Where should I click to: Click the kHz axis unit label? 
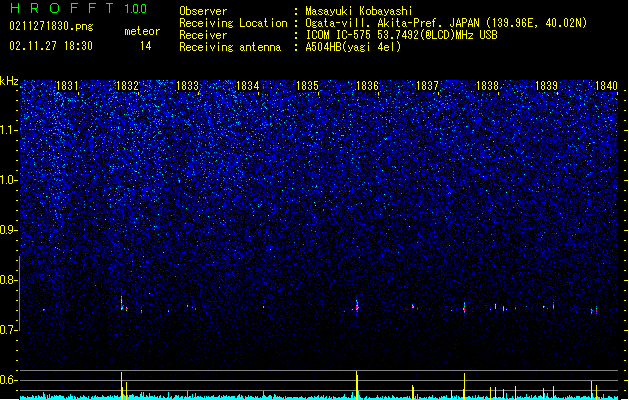pyautogui.click(x=9, y=81)
